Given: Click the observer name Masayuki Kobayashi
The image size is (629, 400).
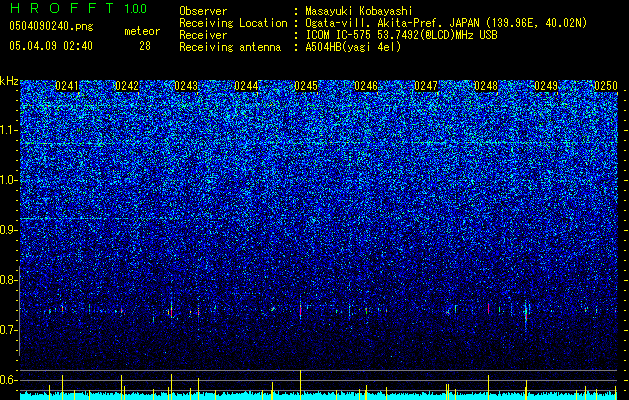Looking at the screenshot, I should click(359, 11).
